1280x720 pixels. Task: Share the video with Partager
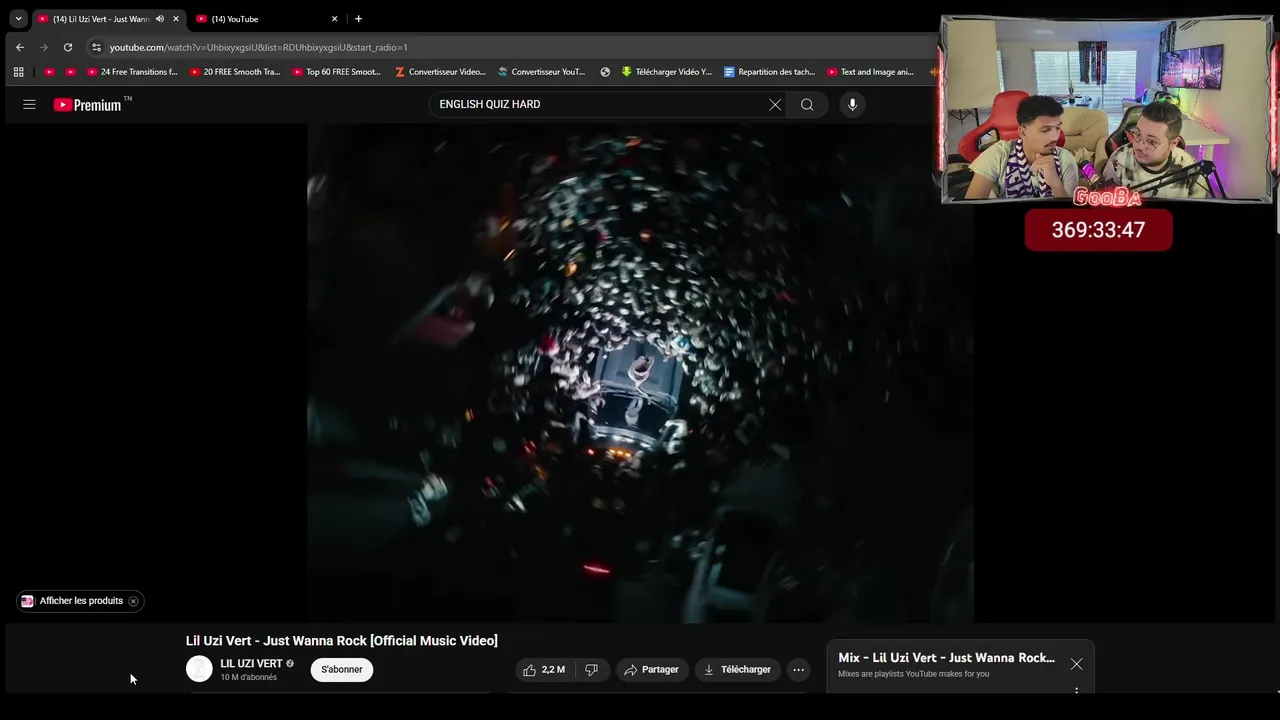coord(651,669)
